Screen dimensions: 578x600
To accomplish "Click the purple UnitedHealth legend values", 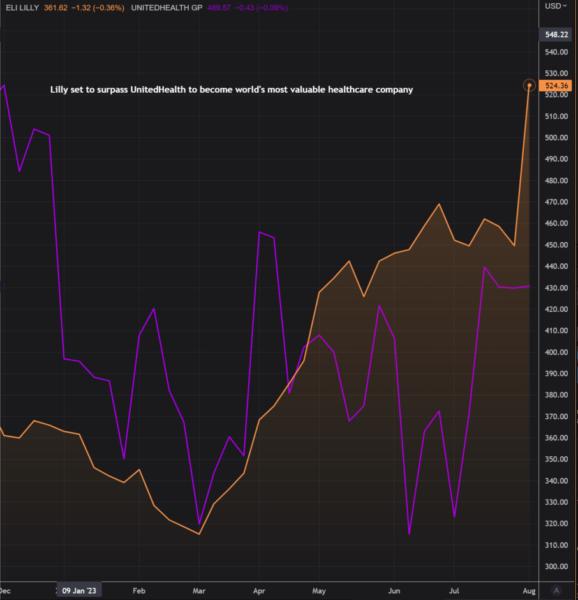I will [x=247, y=8].
